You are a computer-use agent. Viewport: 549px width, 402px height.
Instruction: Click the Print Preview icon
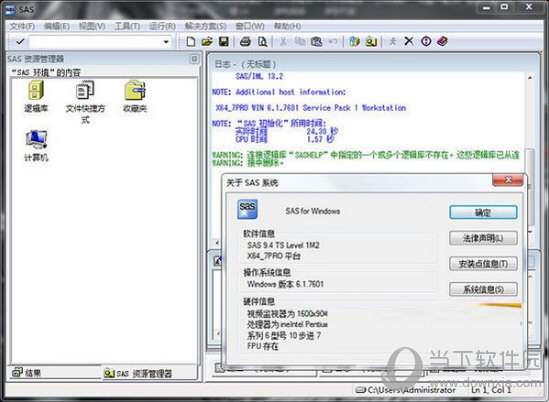(262, 42)
